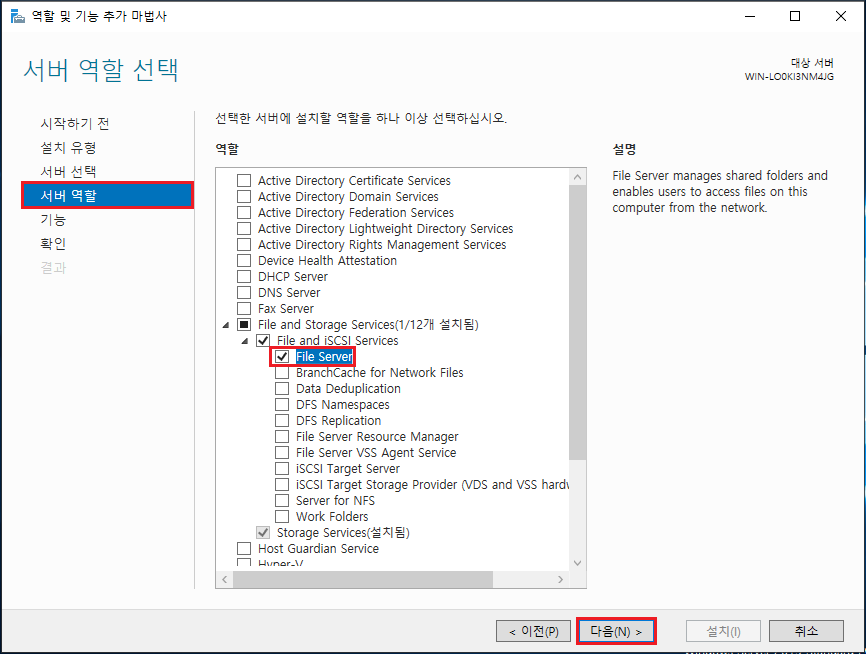The height and width of the screenshot is (654, 866).
Task: Navigate to the 기능 step
Action: (x=53, y=219)
